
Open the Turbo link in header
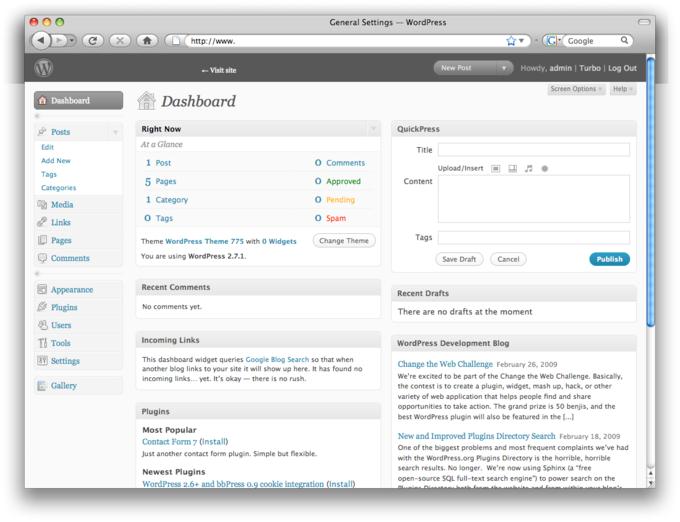[x=590, y=68]
